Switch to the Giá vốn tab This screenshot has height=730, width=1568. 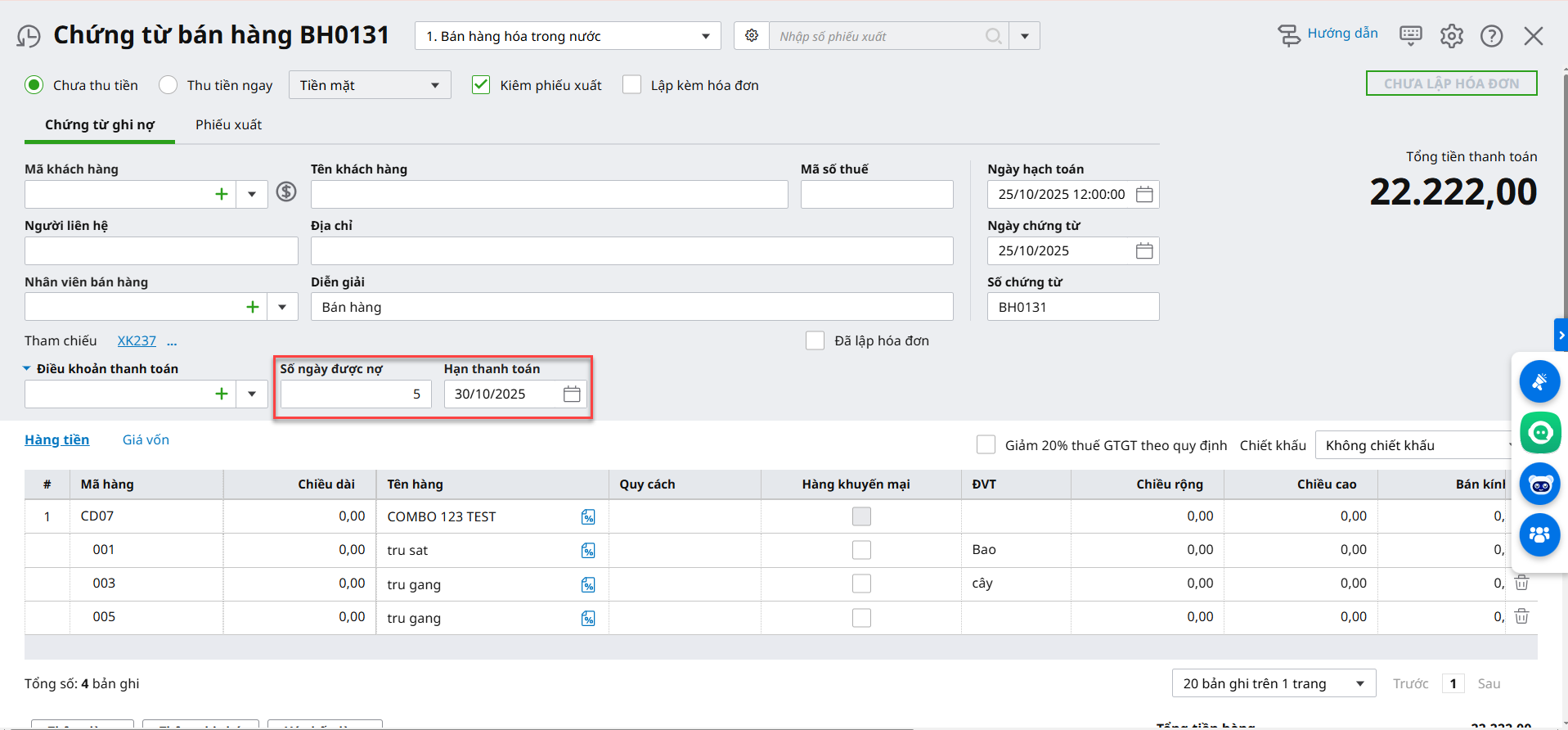(x=146, y=439)
